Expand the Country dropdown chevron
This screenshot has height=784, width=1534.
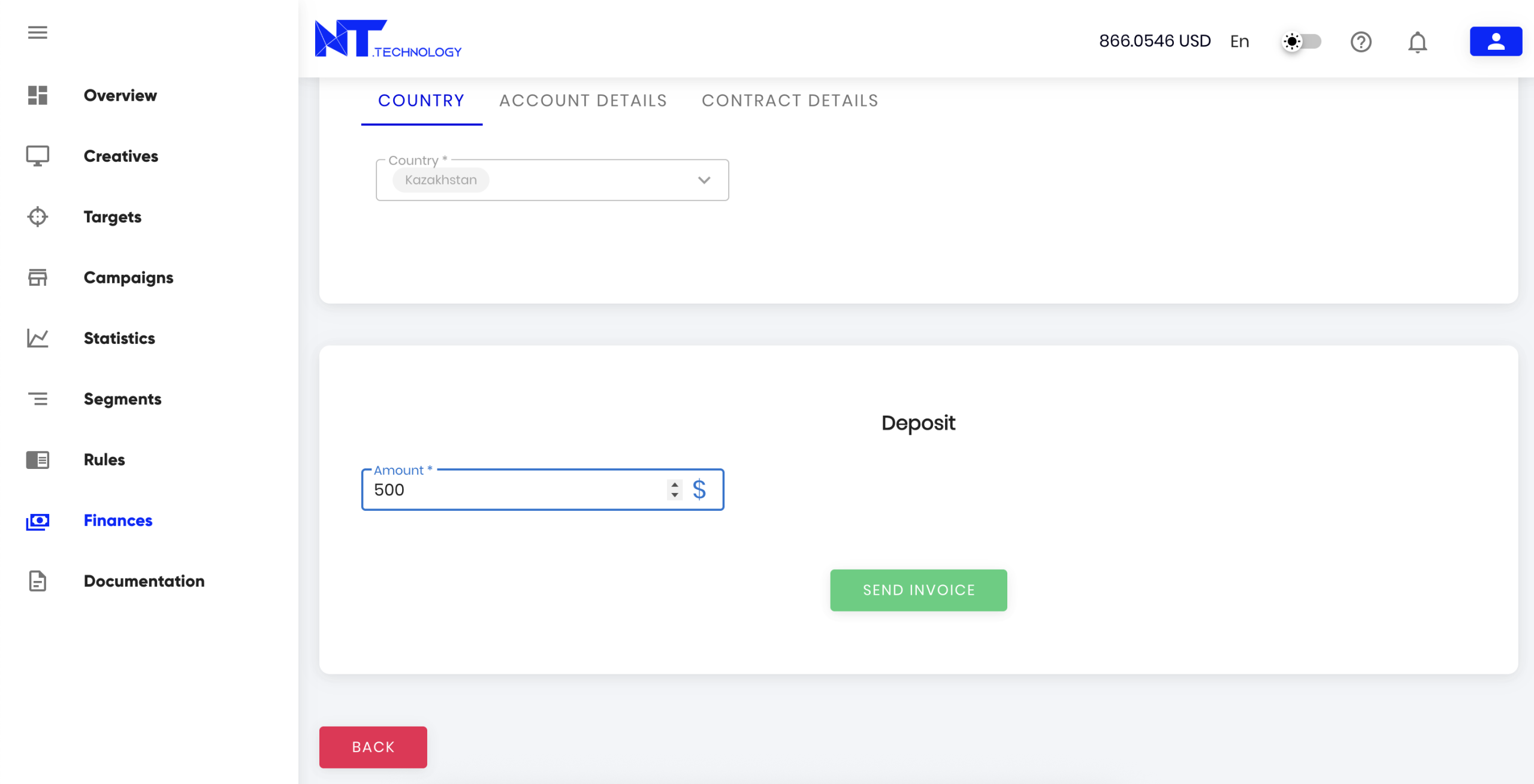pos(704,180)
